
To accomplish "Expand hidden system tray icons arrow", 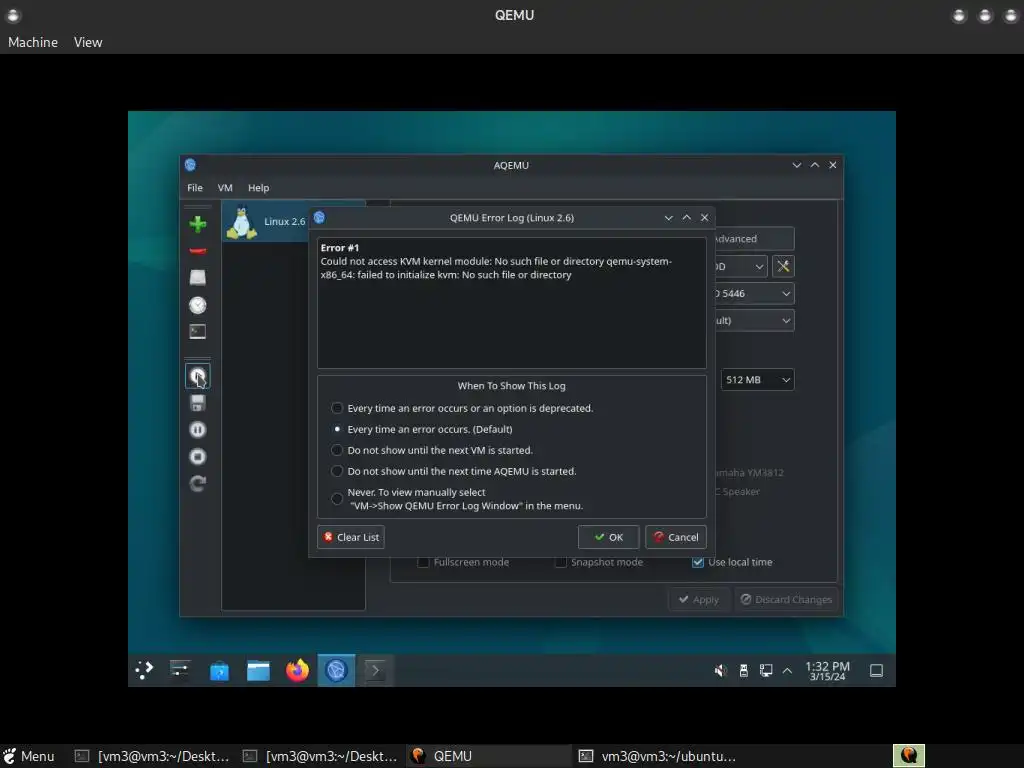I will pos(788,671).
